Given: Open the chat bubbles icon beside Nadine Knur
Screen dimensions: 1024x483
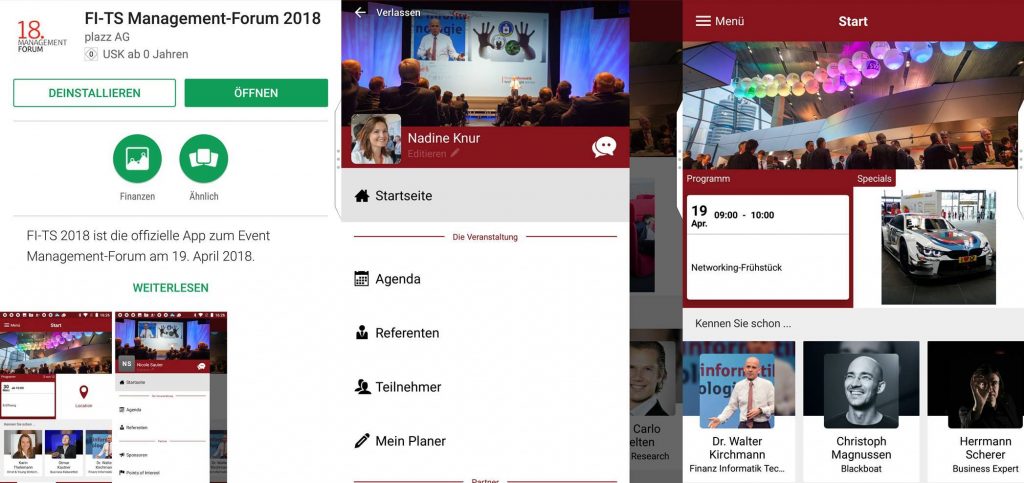Looking at the screenshot, I should tap(603, 147).
